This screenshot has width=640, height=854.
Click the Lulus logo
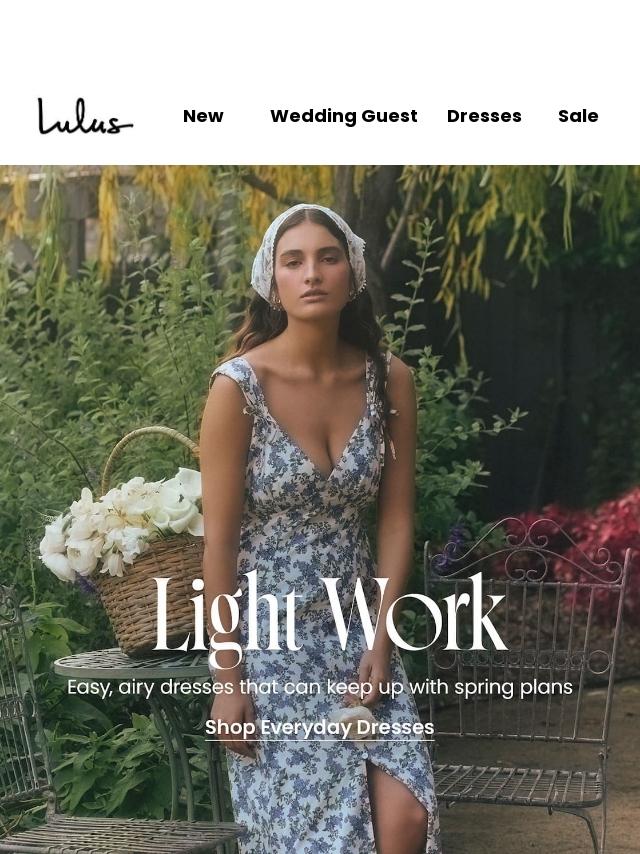tap(86, 116)
